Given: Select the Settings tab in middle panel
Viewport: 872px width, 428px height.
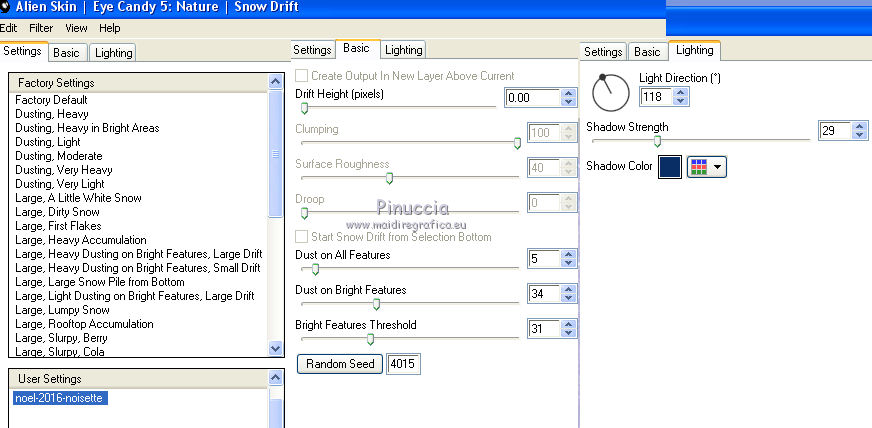Looking at the screenshot, I should pos(312,49).
